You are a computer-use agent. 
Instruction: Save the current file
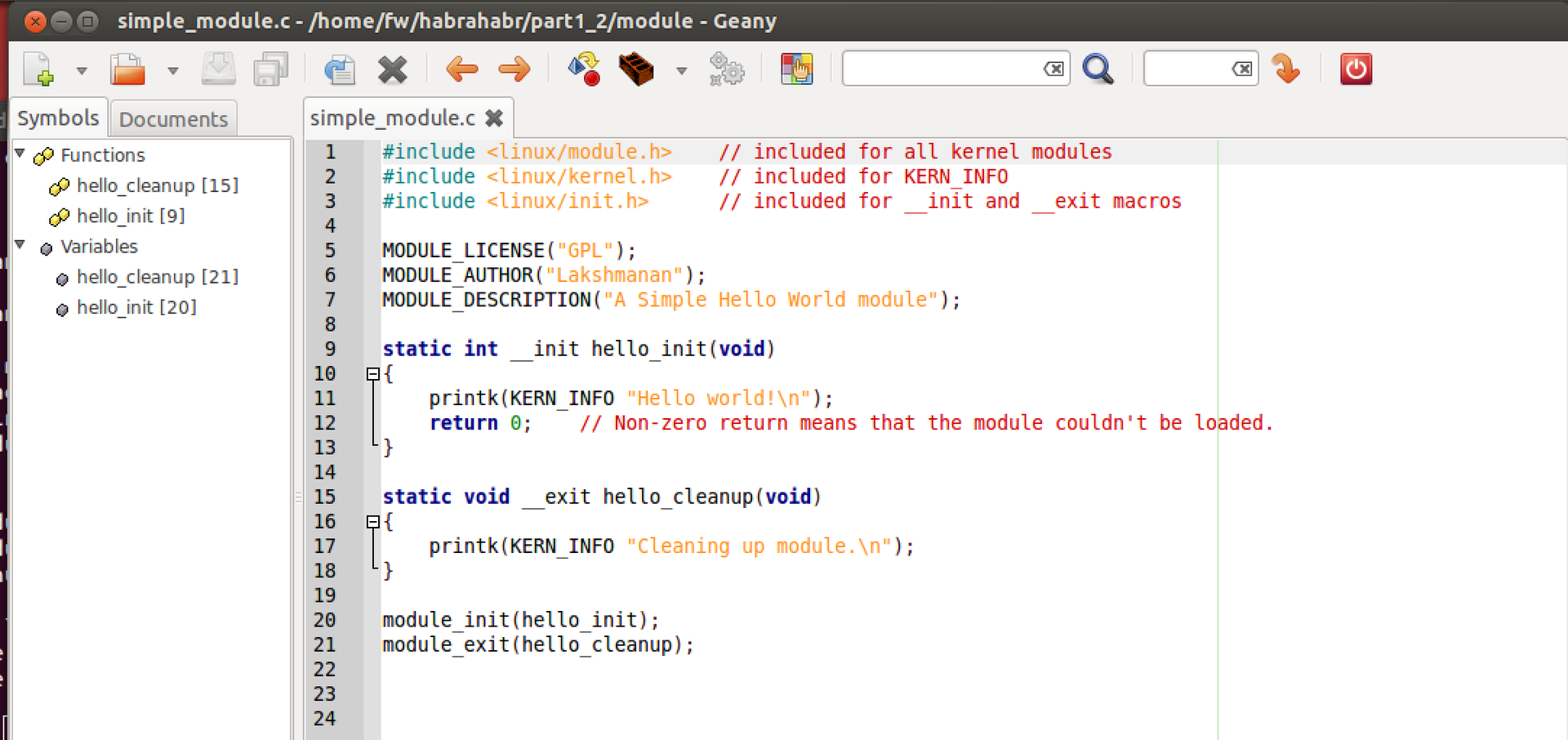(x=218, y=69)
